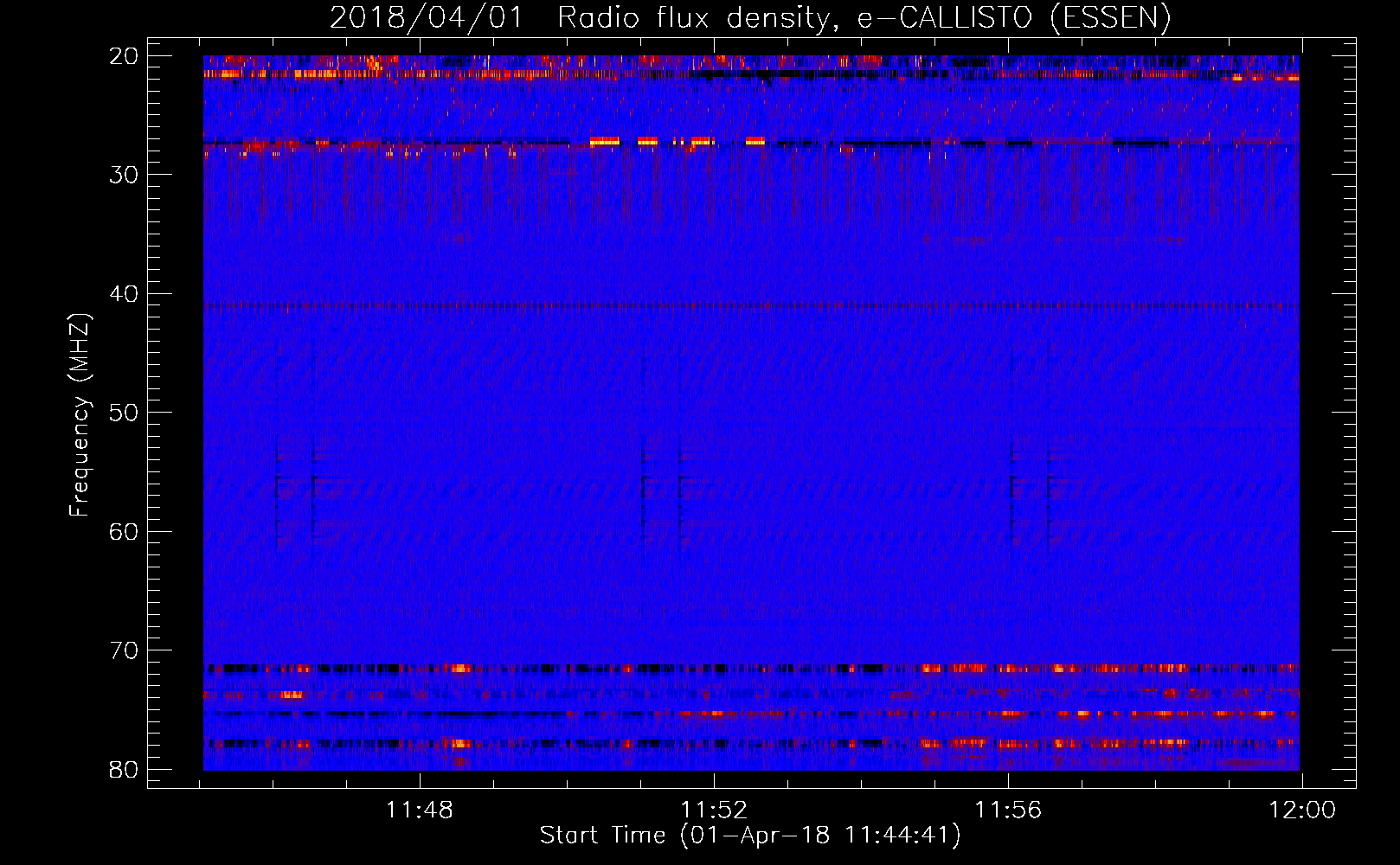This screenshot has width=1400, height=865.
Task: Click the y-axis tick label '80'
Action: tap(125, 769)
